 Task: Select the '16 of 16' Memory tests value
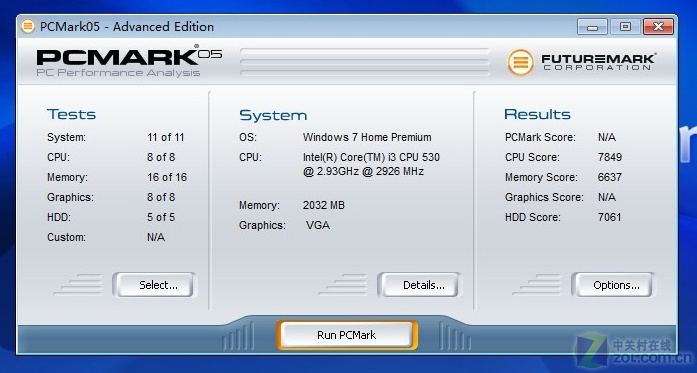[167, 177]
